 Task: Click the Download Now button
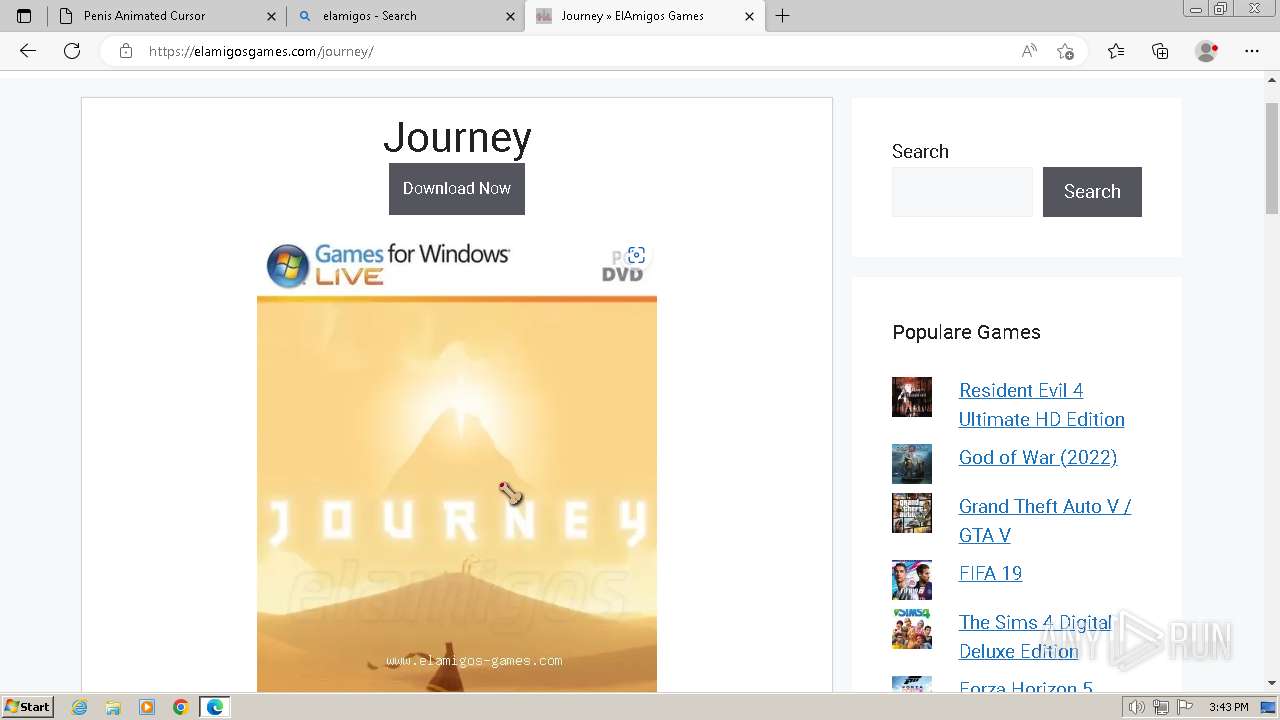tap(457, 189)
